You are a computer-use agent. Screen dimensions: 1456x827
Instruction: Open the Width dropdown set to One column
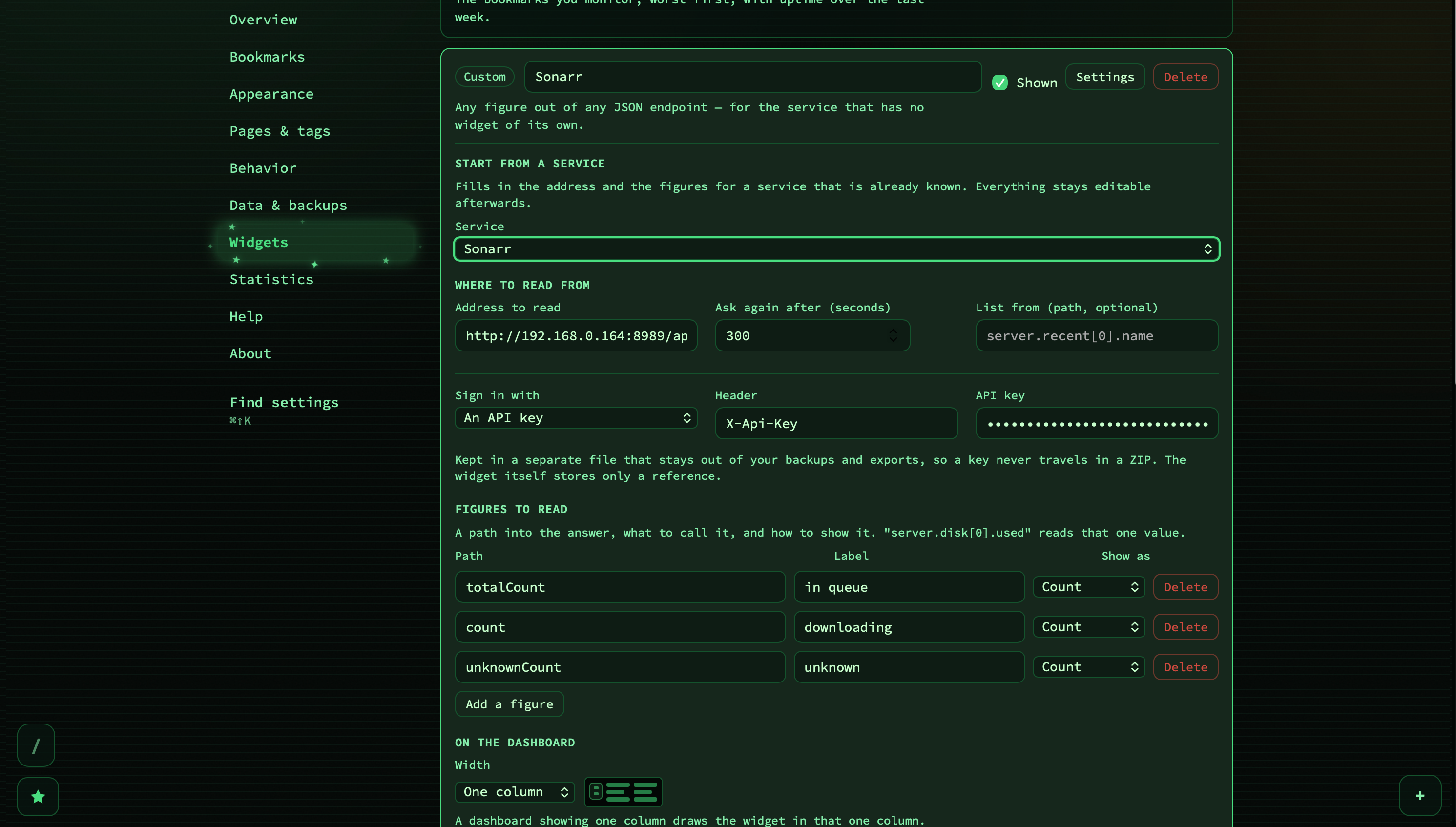515,792
